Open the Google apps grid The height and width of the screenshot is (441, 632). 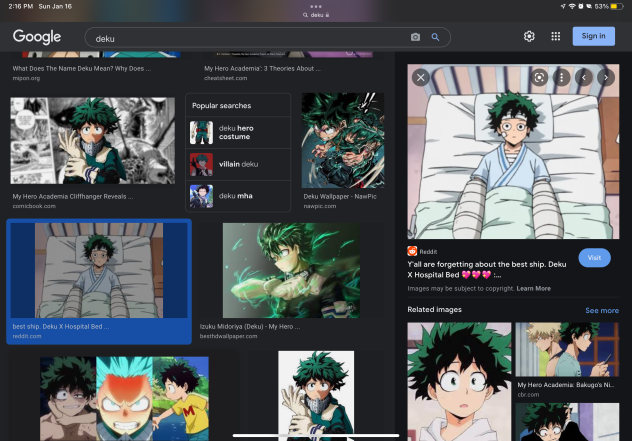(556, 36)
